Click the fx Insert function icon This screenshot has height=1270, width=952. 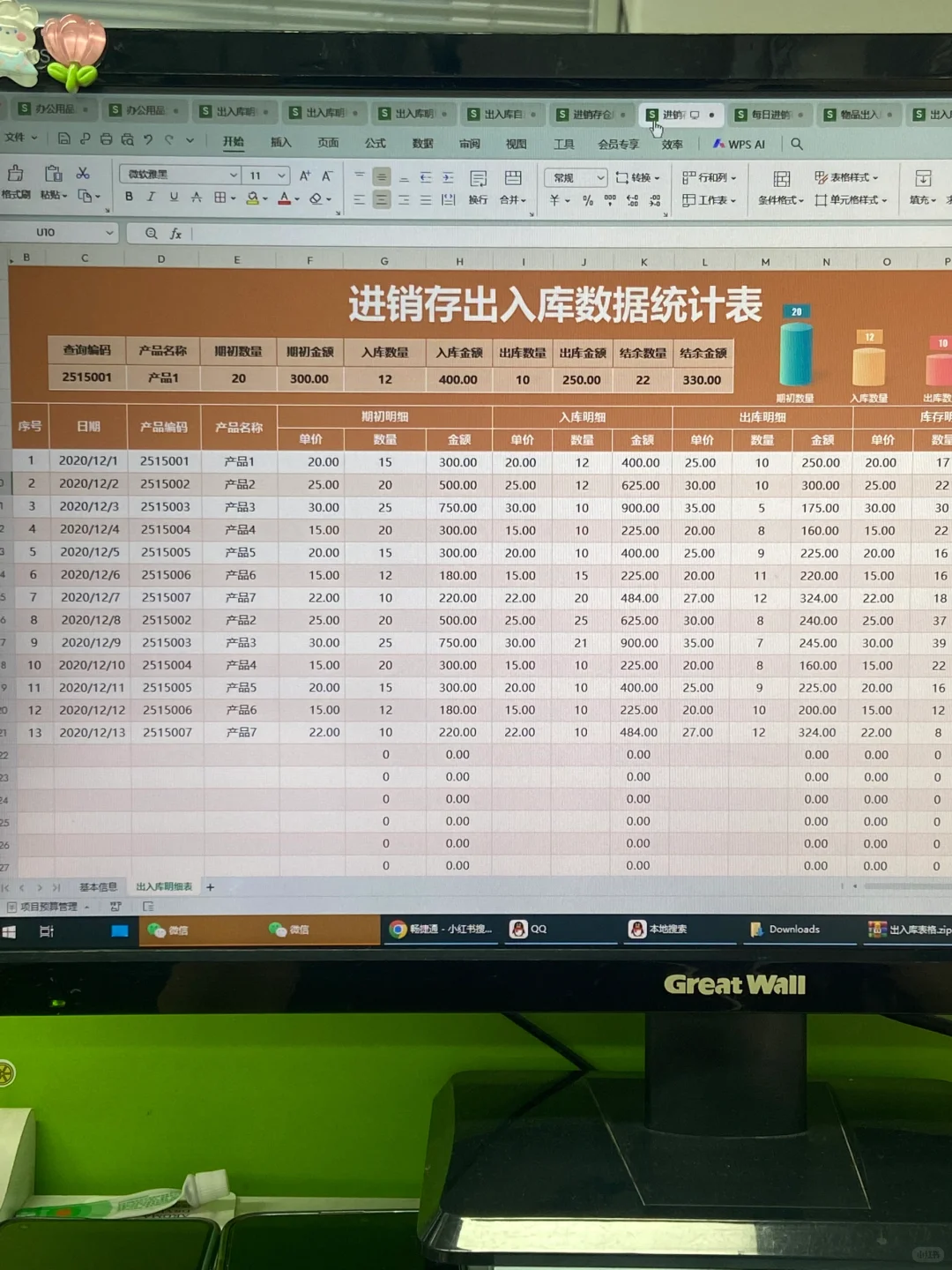click(x=175, y=233)
